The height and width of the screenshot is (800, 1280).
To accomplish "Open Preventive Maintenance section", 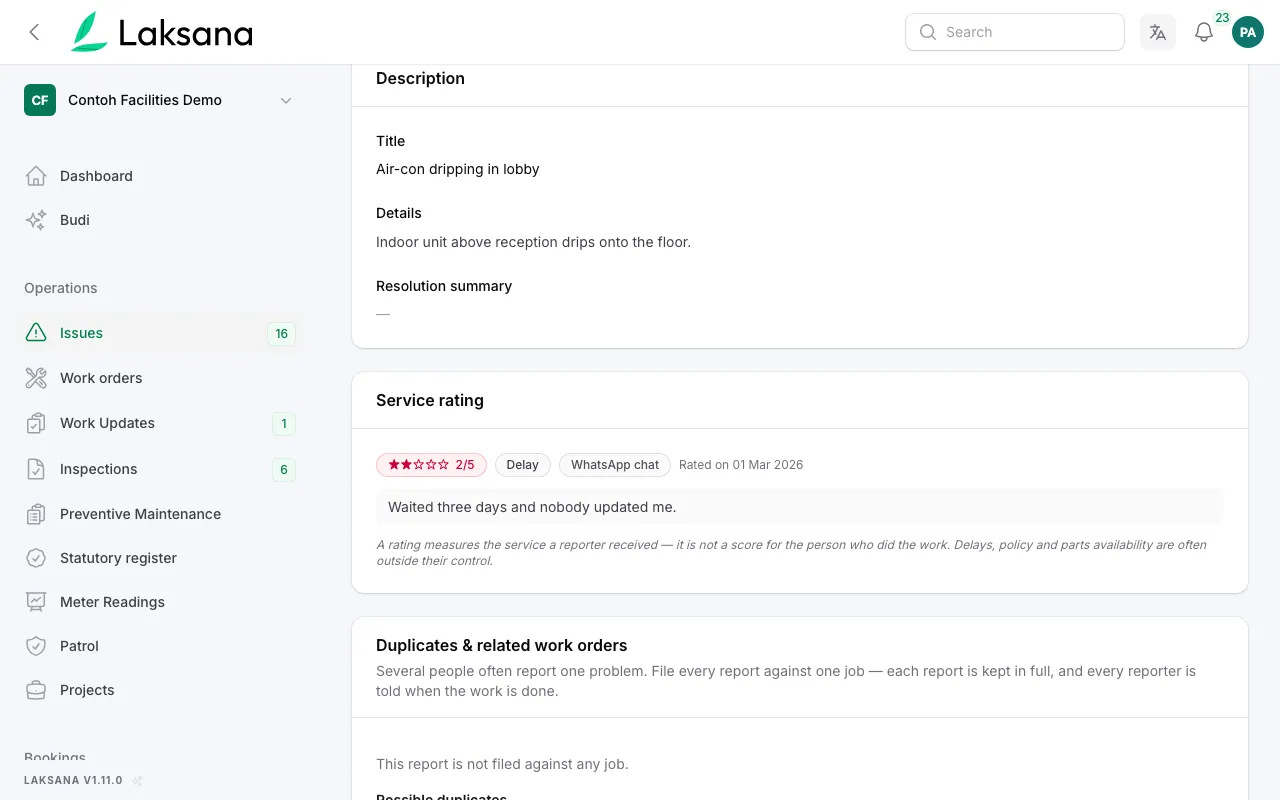I will (160, 514).
